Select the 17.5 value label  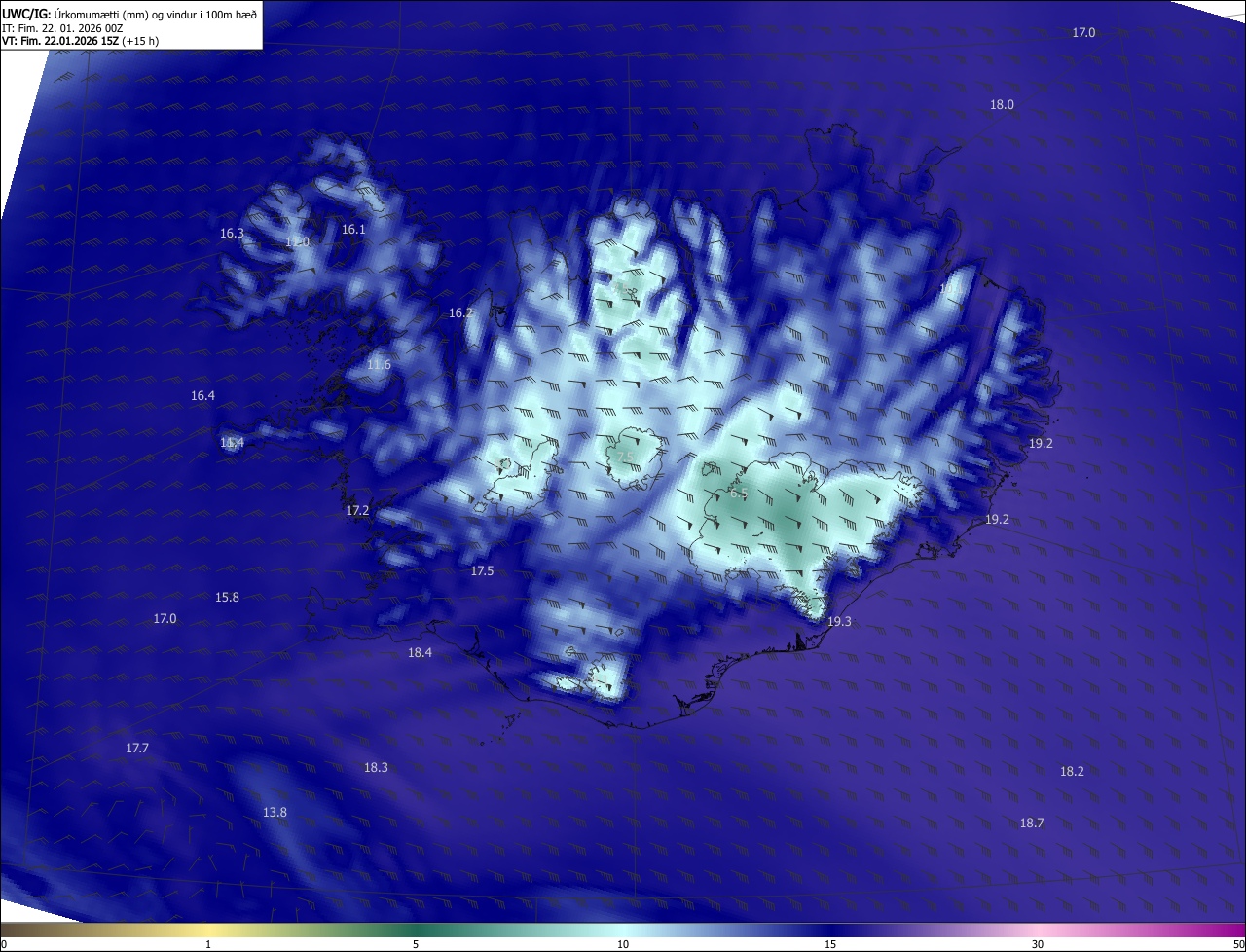(482, 571)
